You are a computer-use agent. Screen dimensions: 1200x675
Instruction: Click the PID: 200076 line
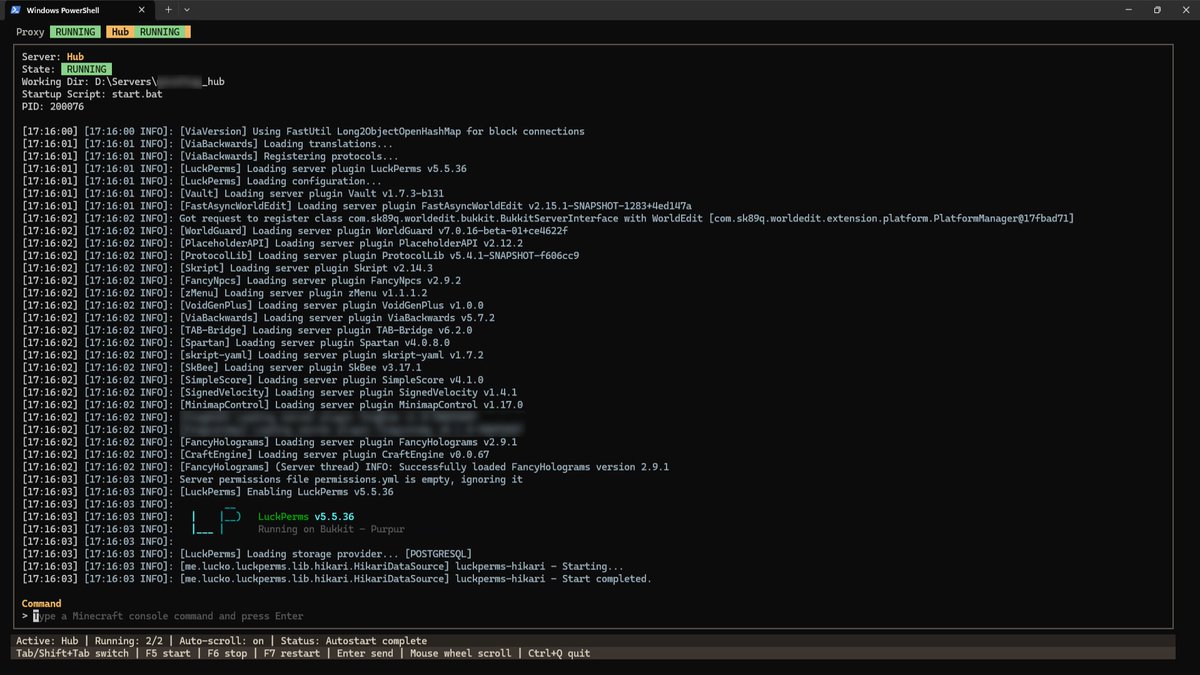tap(53, 105)
